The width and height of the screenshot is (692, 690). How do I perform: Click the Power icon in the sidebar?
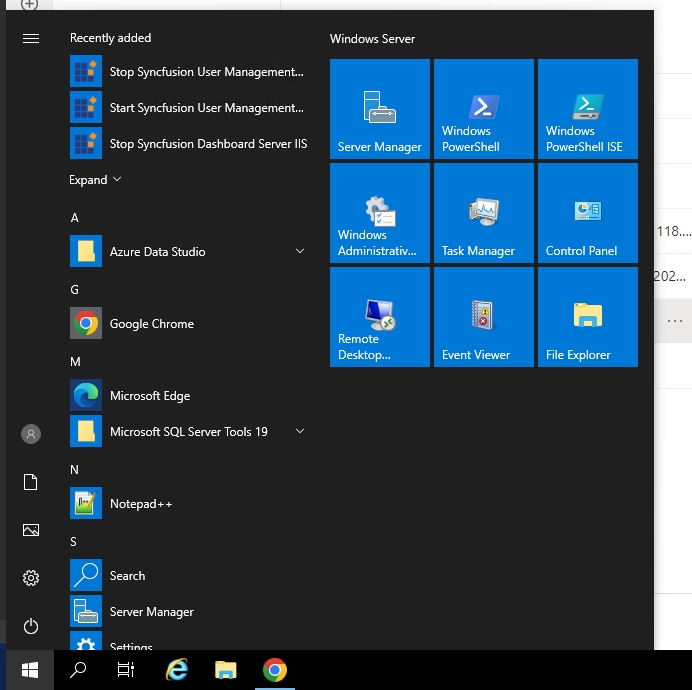[31, 626]
